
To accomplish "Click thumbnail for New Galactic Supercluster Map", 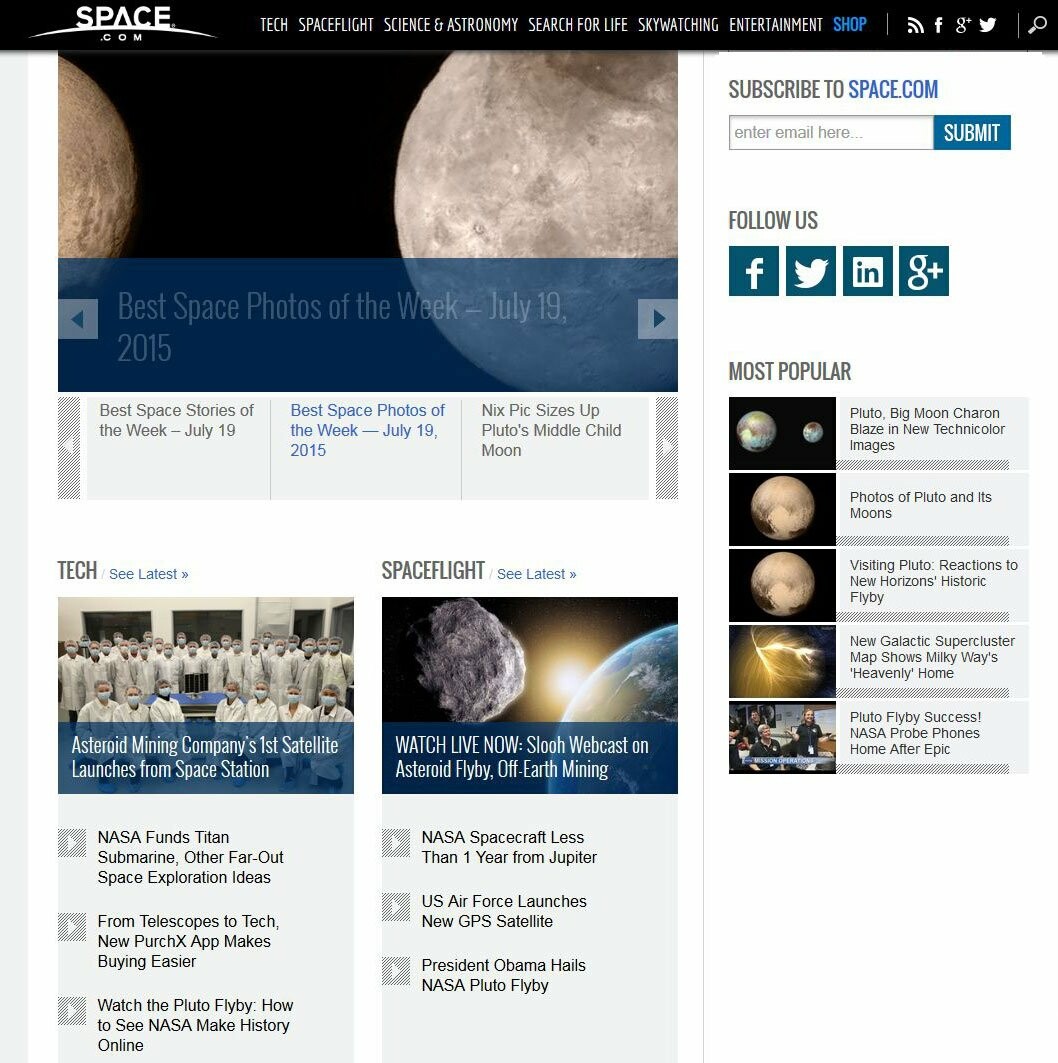I will click(782, 661).
